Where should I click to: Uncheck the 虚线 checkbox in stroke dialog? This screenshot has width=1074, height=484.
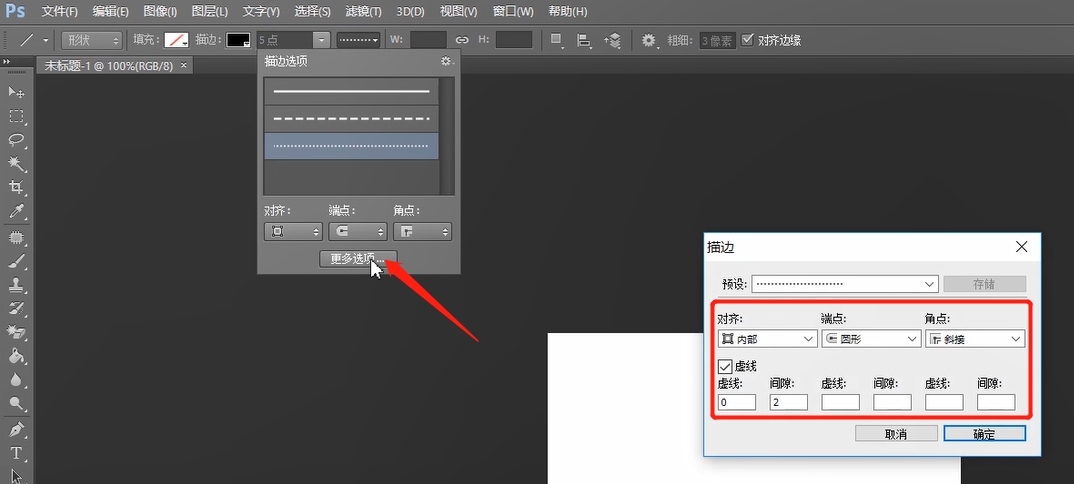[x=725, y=367]
